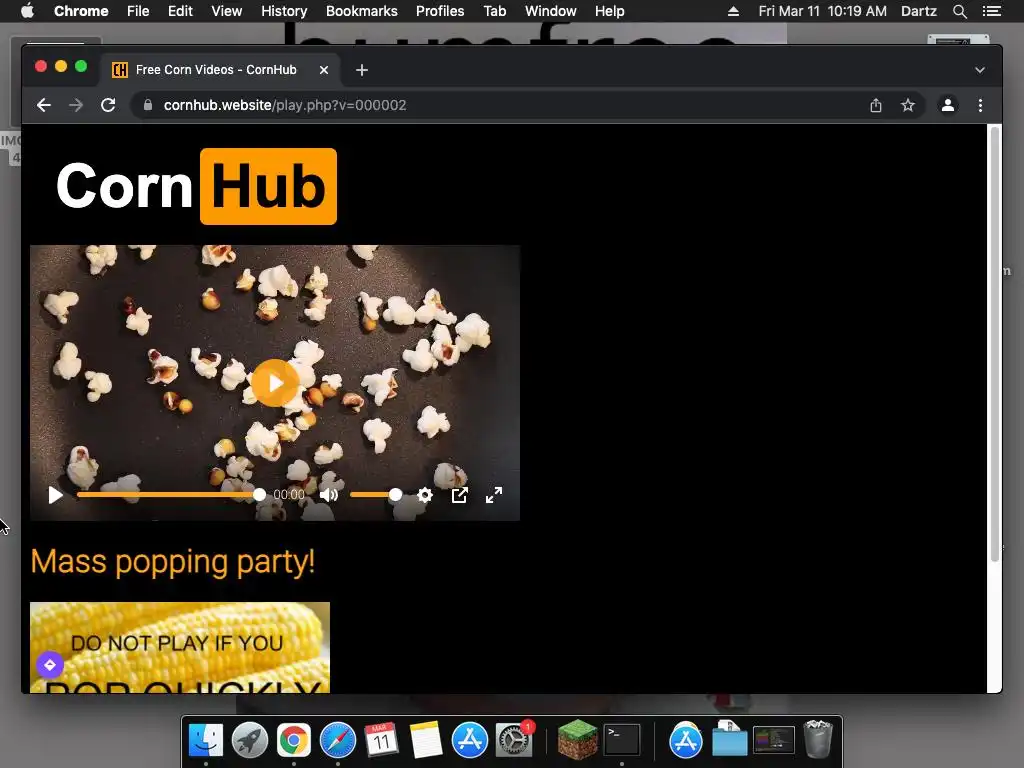This screenshot has width=1024, height=768.
Task: Open the Bookmarks menu
Action: coord(362,11)
